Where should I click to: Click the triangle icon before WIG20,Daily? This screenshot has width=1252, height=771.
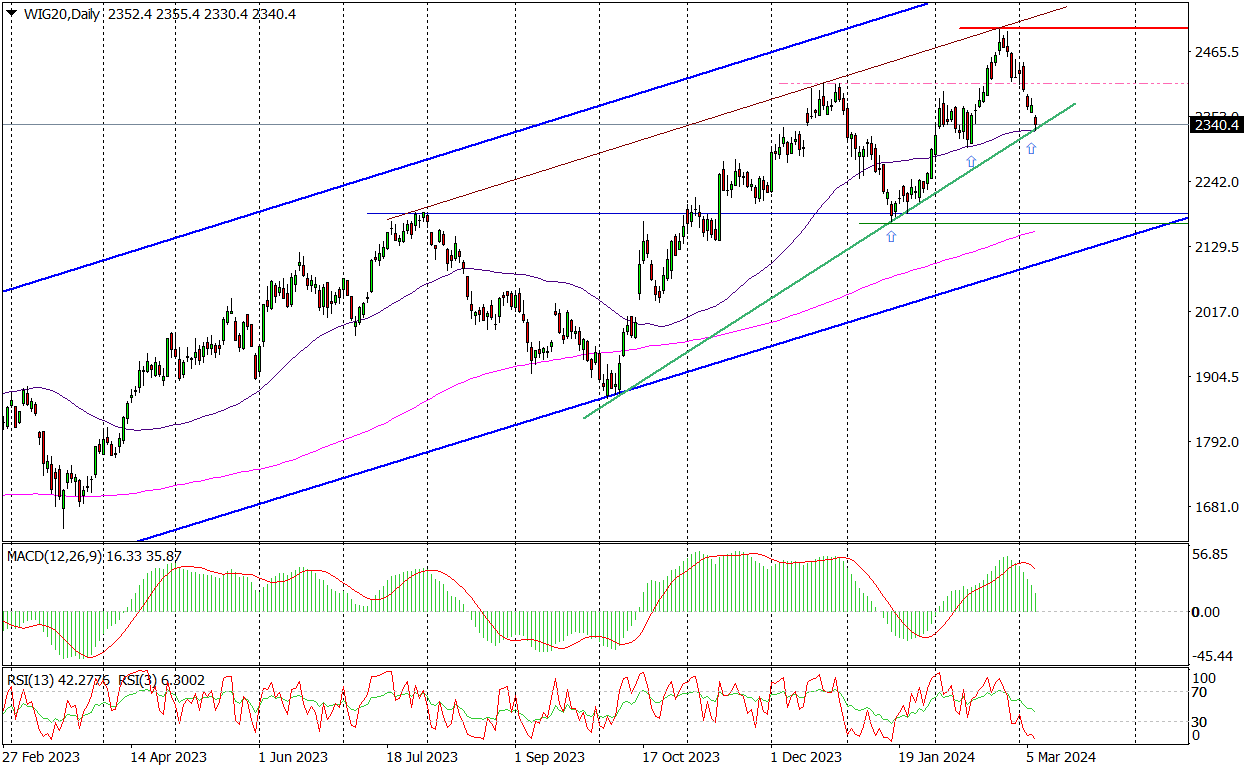[x=11, y=14]
